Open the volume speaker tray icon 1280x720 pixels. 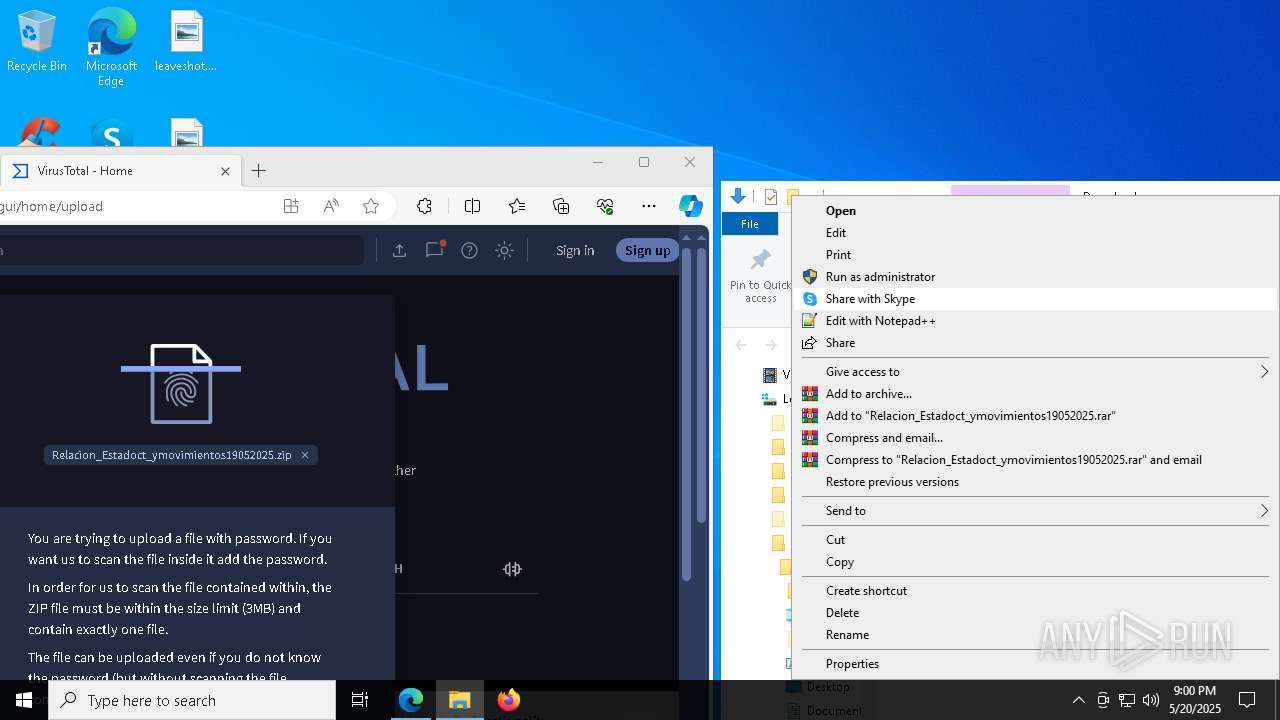1150,700
